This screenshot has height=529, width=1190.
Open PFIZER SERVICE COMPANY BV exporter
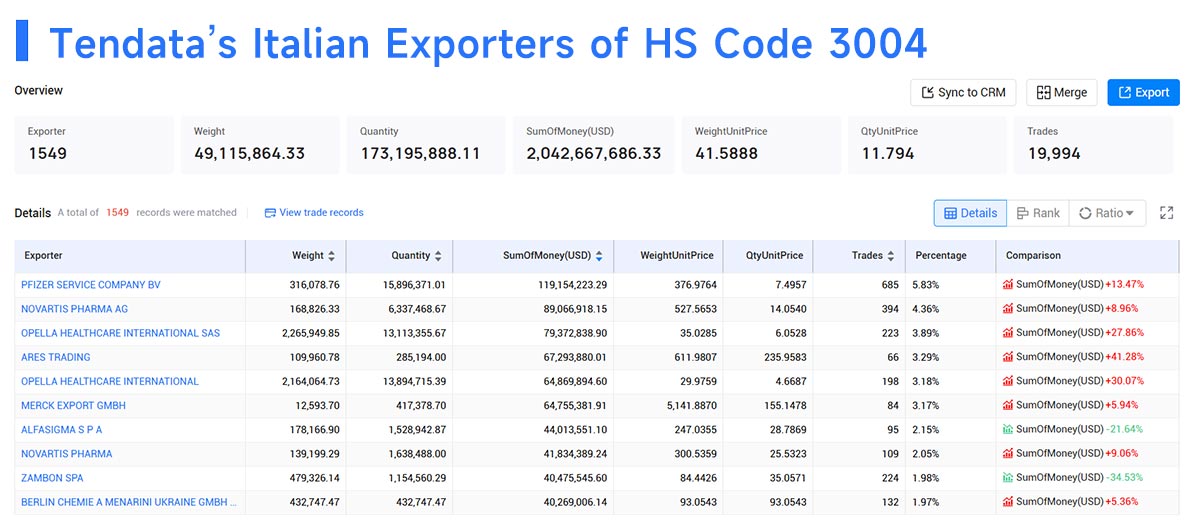click(x=91, y=285)
